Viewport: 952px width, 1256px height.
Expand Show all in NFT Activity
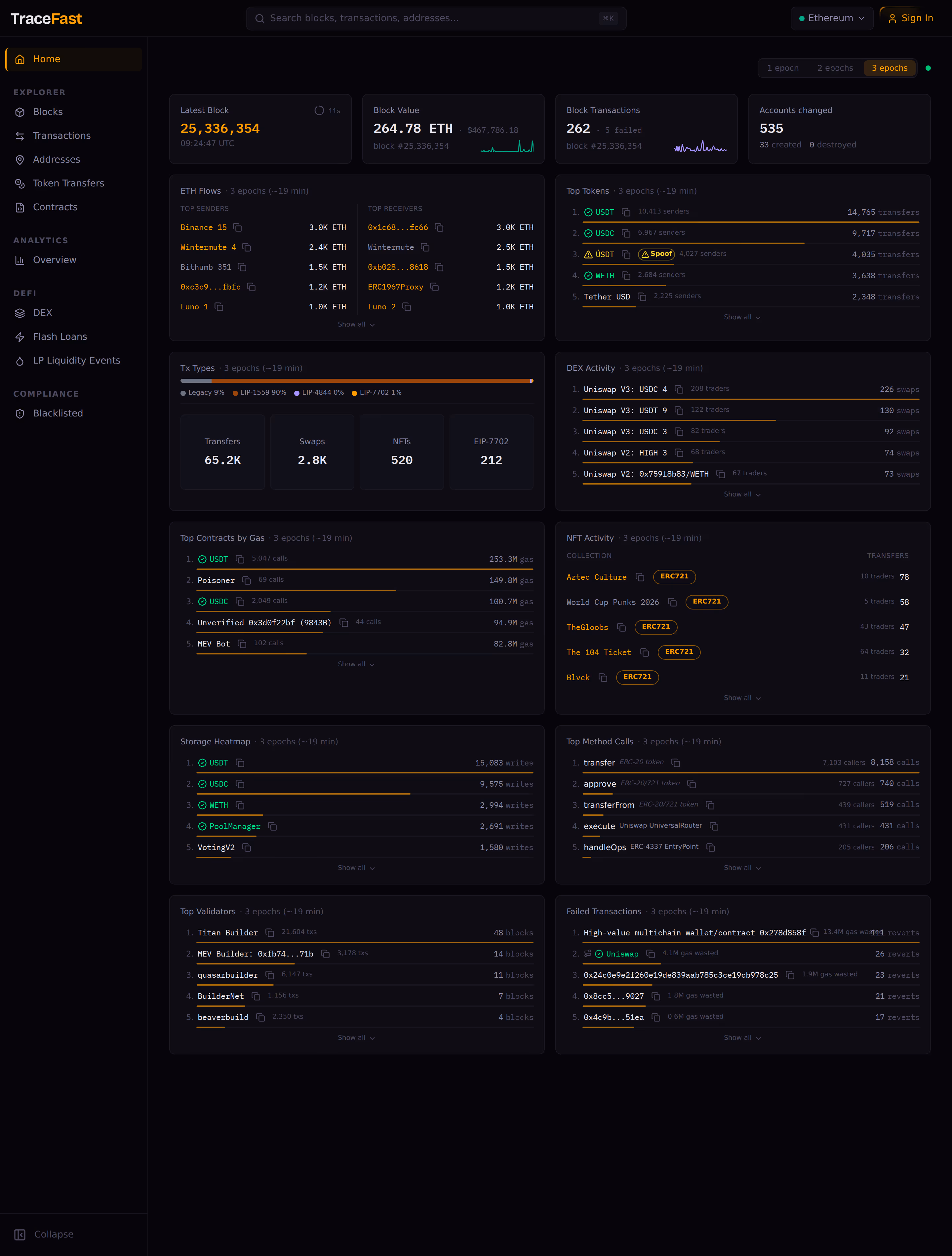(742, 698)
